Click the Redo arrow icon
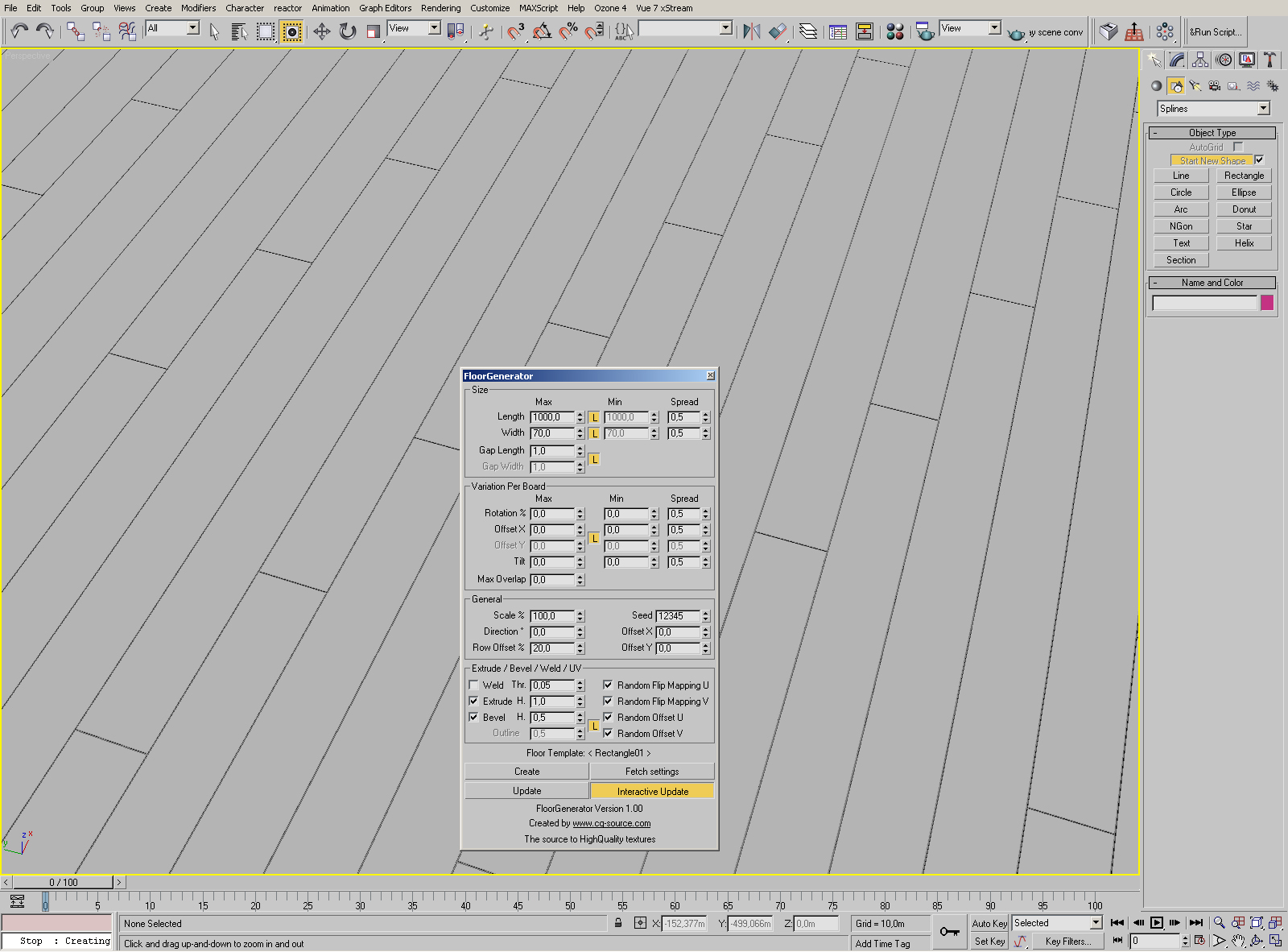This screenshot has width=1288, height=952. point(45,31)
